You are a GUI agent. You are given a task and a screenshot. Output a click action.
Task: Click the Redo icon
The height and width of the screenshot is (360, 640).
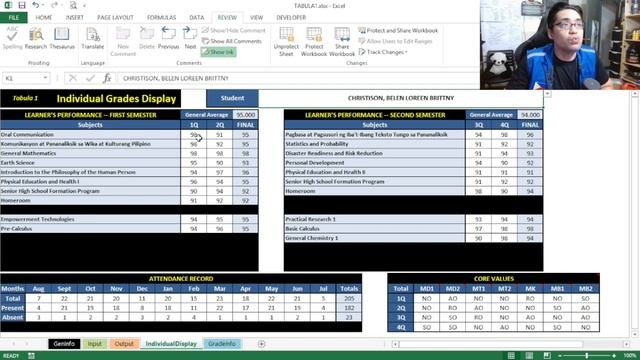[x=54, y=5]
